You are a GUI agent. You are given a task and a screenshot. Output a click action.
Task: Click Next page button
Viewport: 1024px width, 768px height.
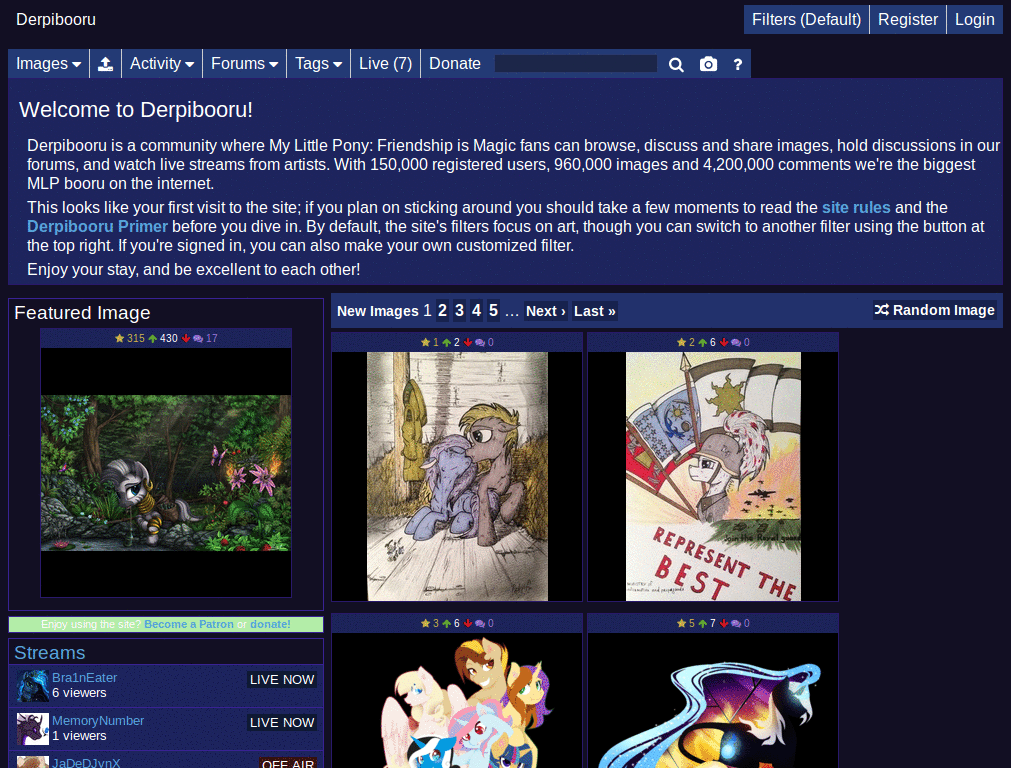tap(545, 311)
